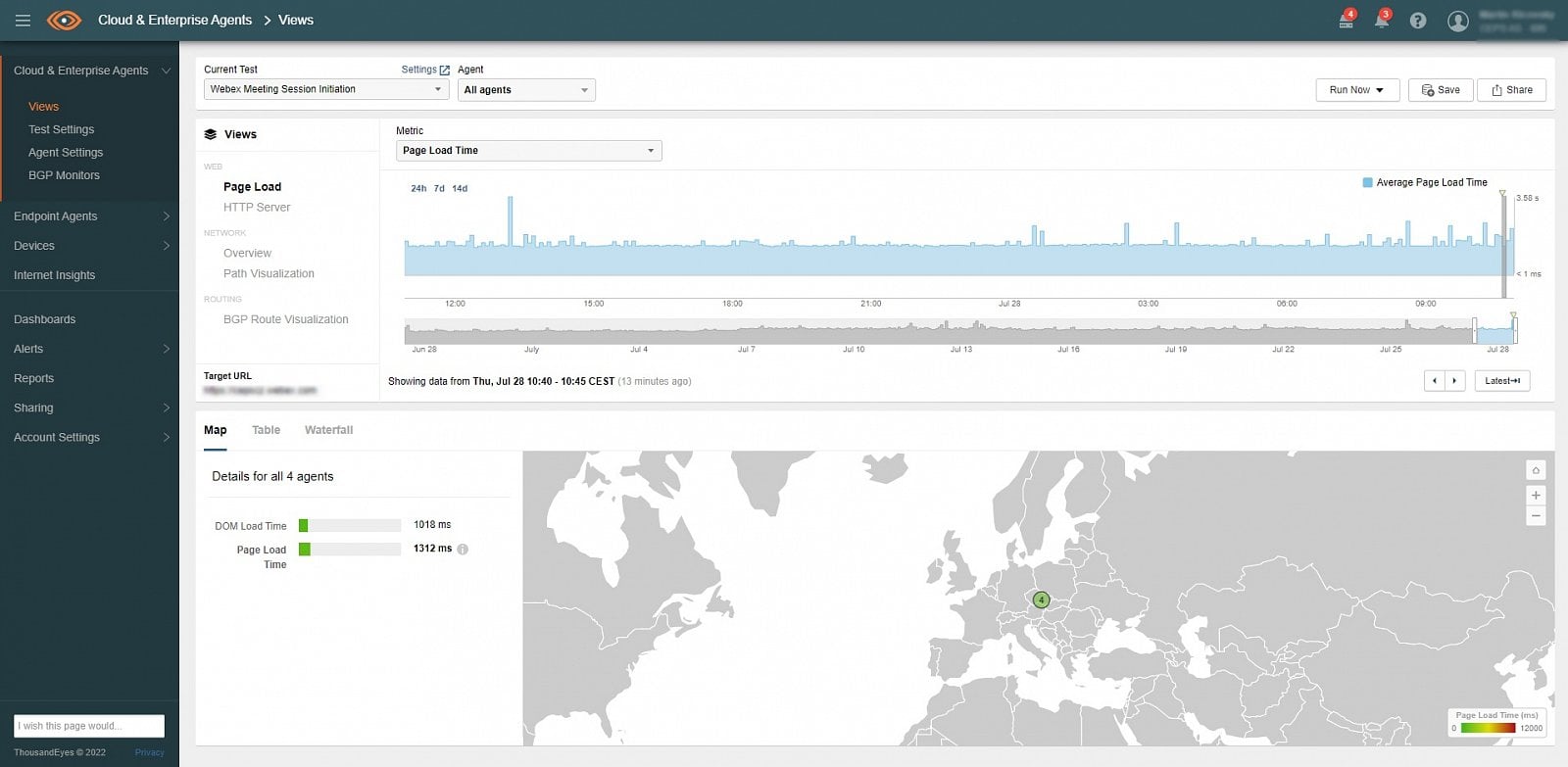Image resolution: width=1568 pixels, height=767 pixels.
Task: Click the Average Page Load Time legend swatch
Action: coord(1367,182)
